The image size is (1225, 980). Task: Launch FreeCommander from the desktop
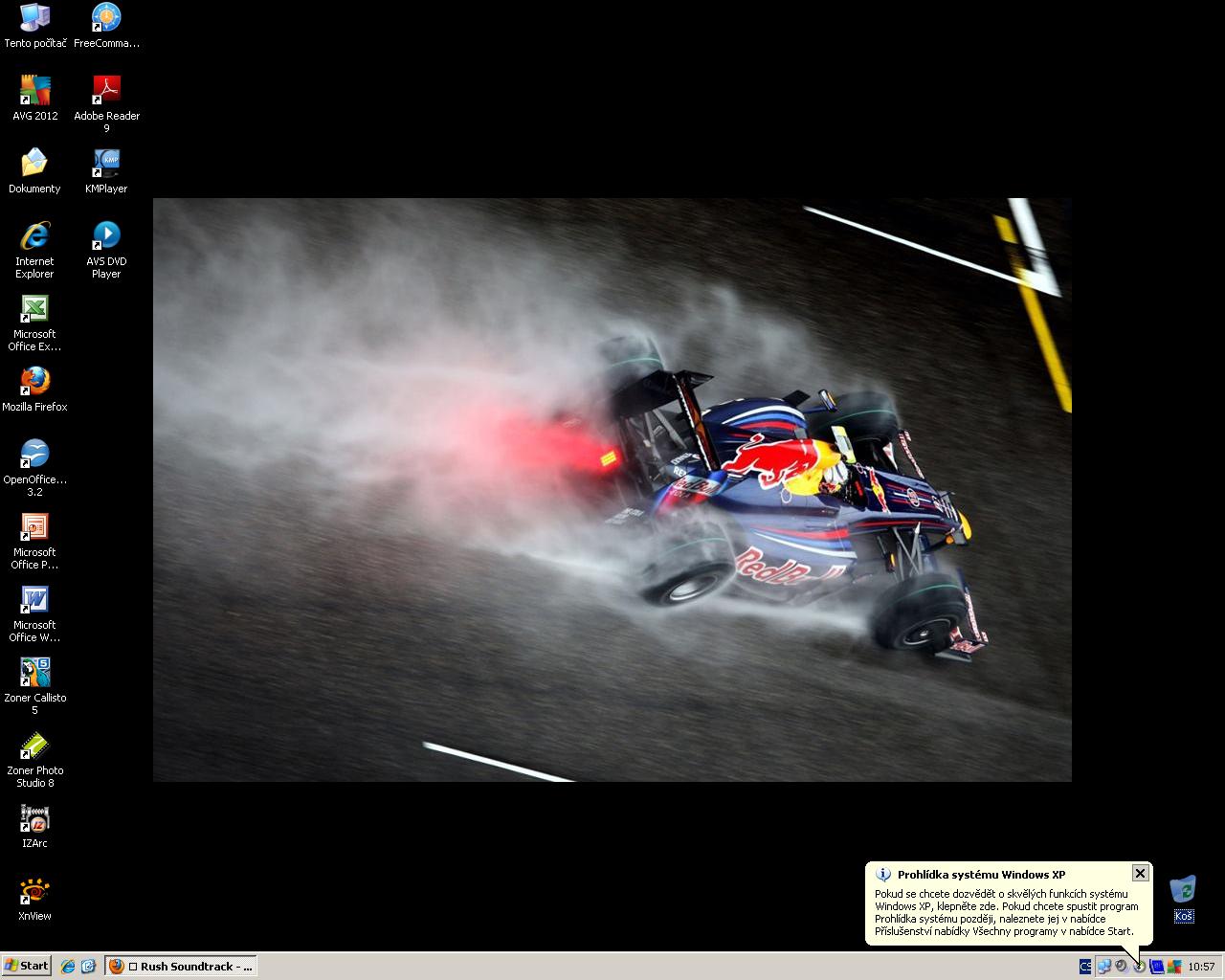(x=106, y=25)
